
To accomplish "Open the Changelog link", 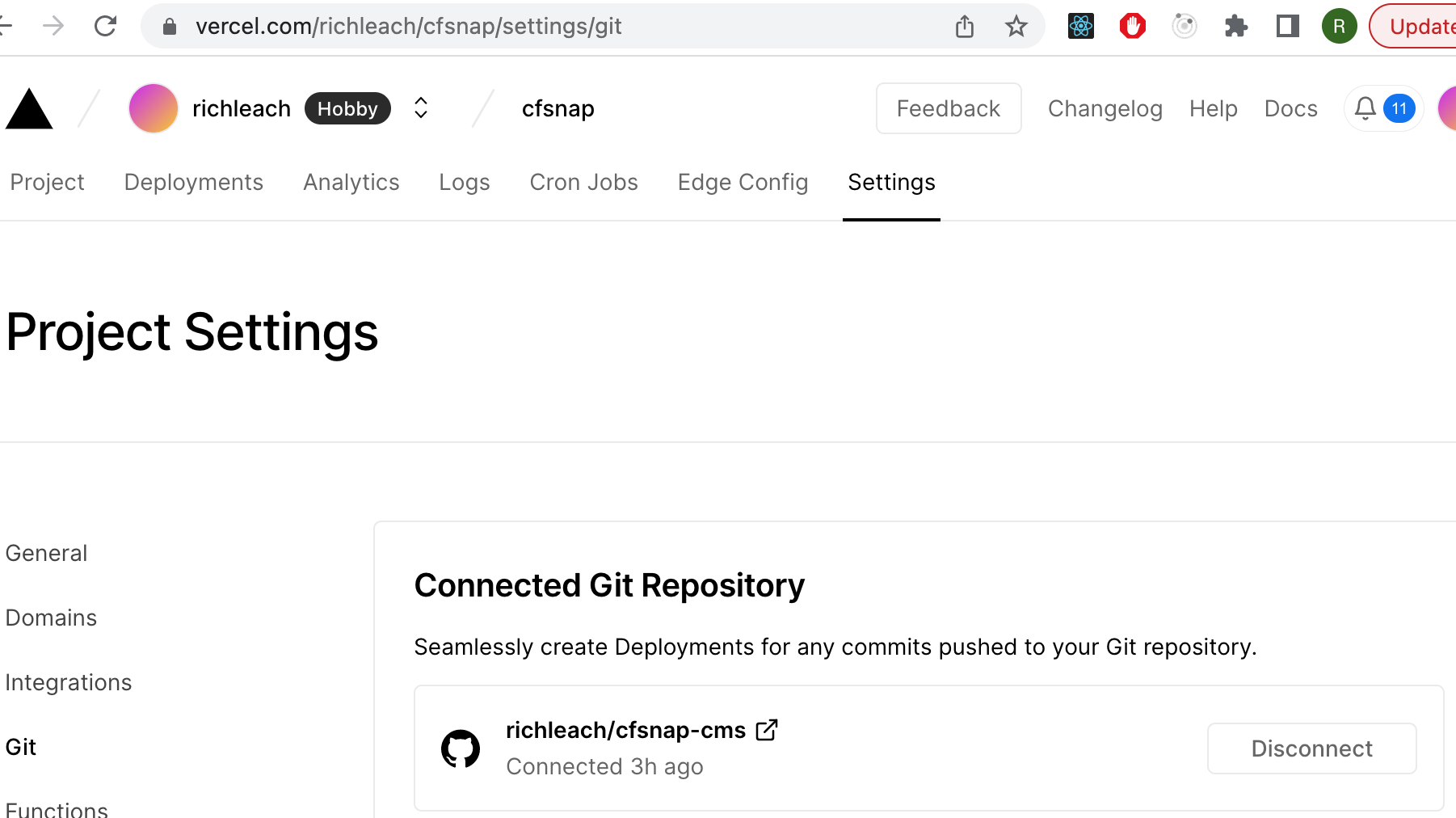I will [x=1105, y=108].
